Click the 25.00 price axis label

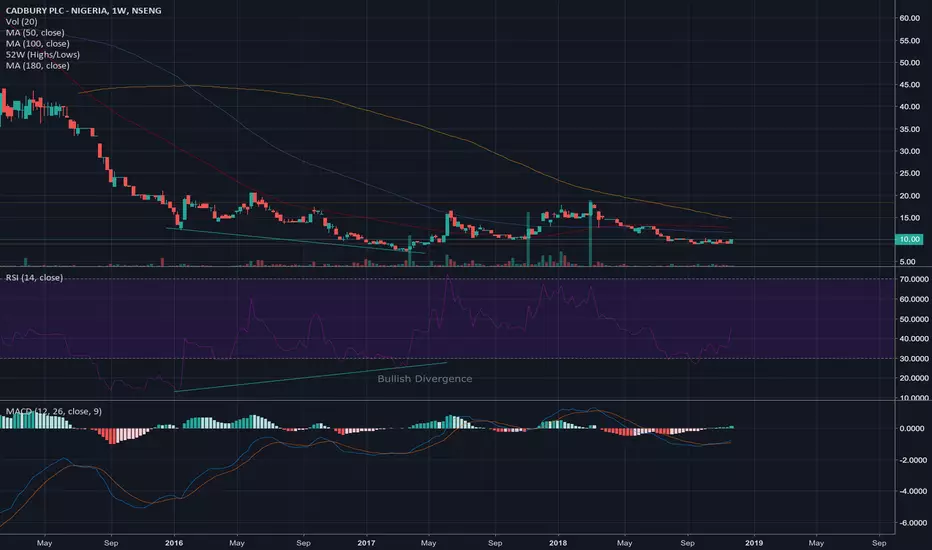[x=909, y=174]
